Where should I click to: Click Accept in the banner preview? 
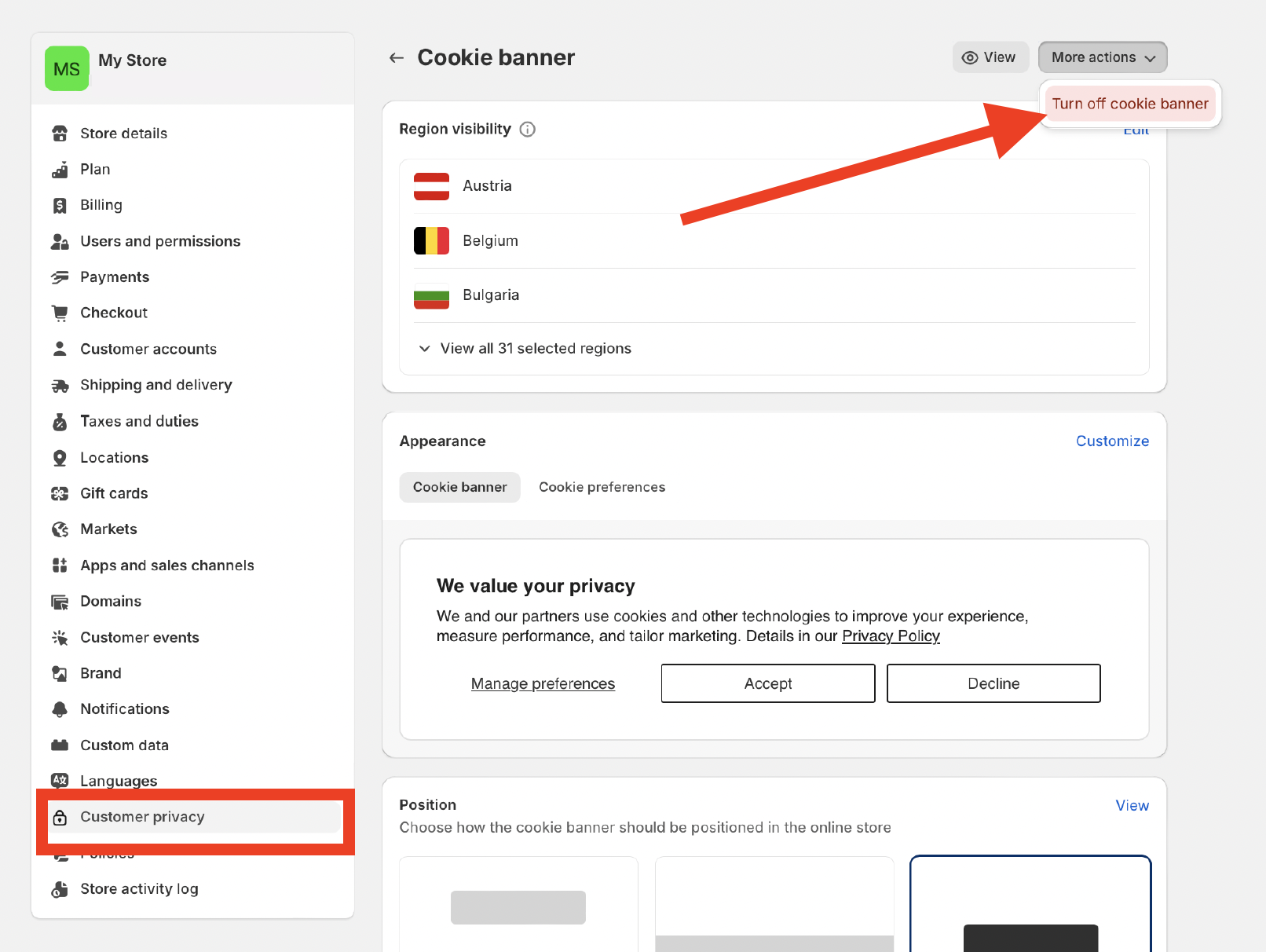pyautogui.click(x=767, y=683)
